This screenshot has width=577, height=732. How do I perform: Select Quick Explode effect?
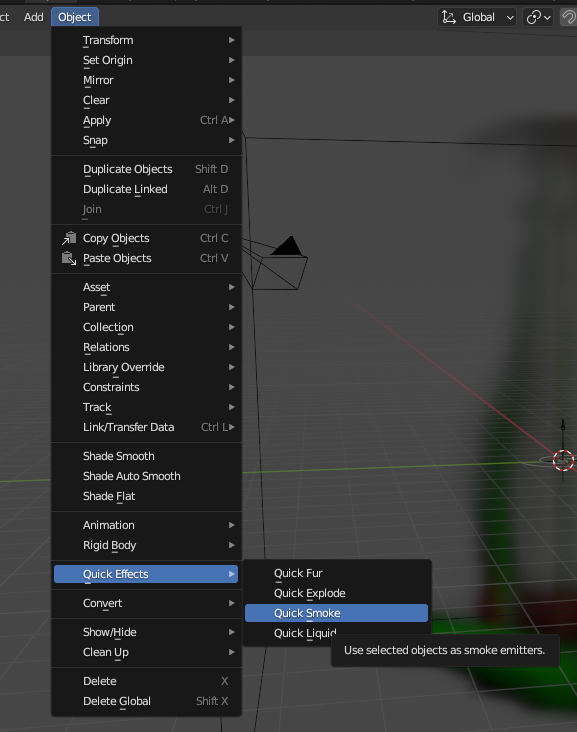point(337,593)
